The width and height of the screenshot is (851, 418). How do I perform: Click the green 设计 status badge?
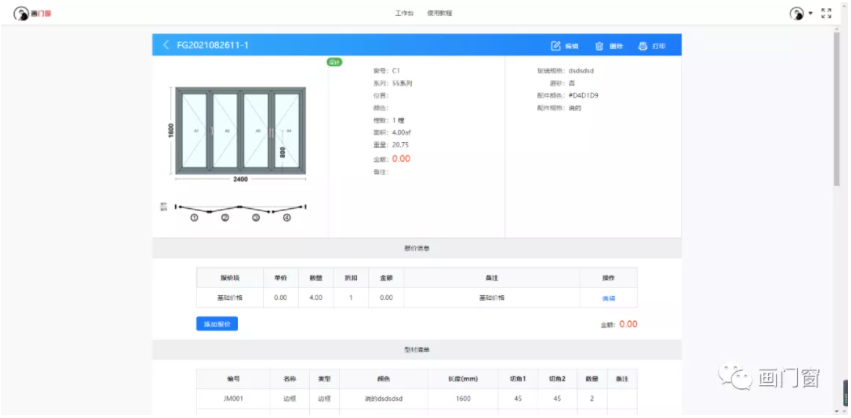[x=335, y=62]
